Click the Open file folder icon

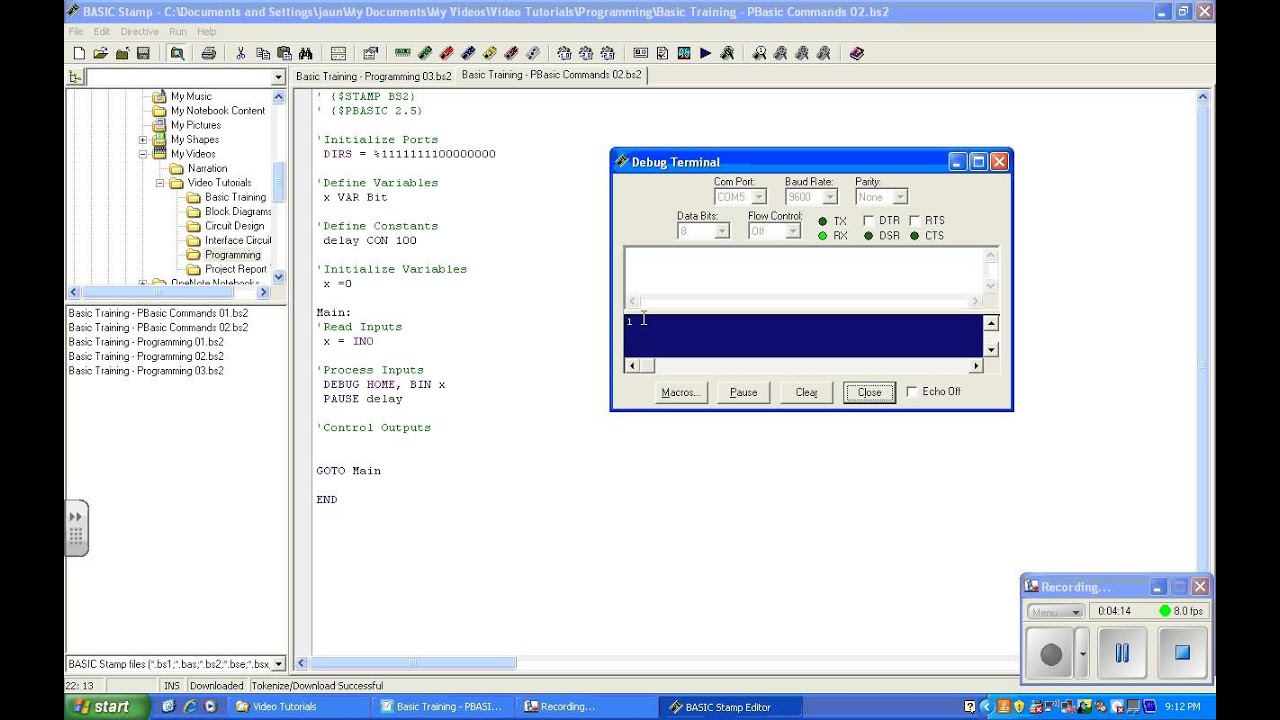[100, 54]
